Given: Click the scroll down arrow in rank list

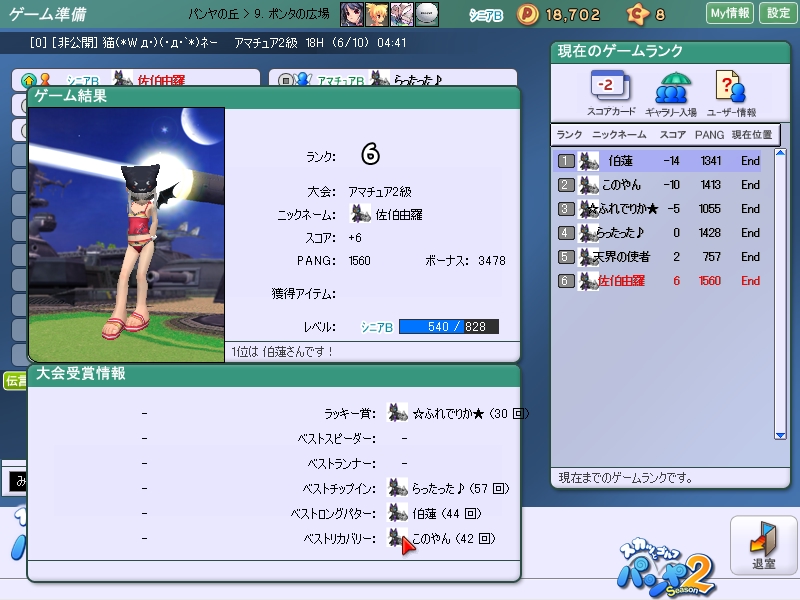Looking at the screenshot, I should tap(780, 435).
